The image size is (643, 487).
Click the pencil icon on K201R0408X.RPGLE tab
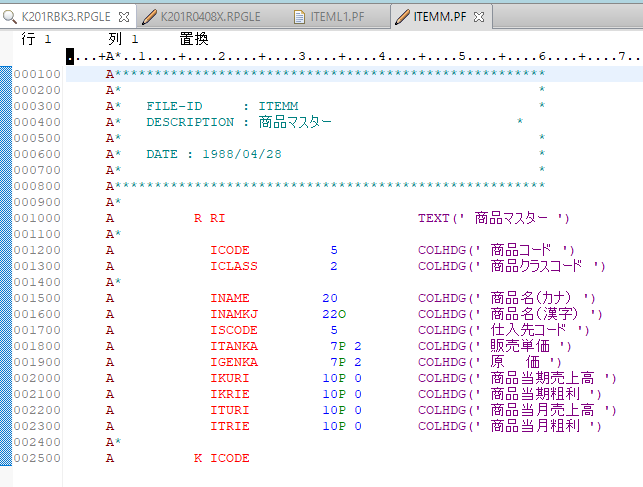point(149,17)
